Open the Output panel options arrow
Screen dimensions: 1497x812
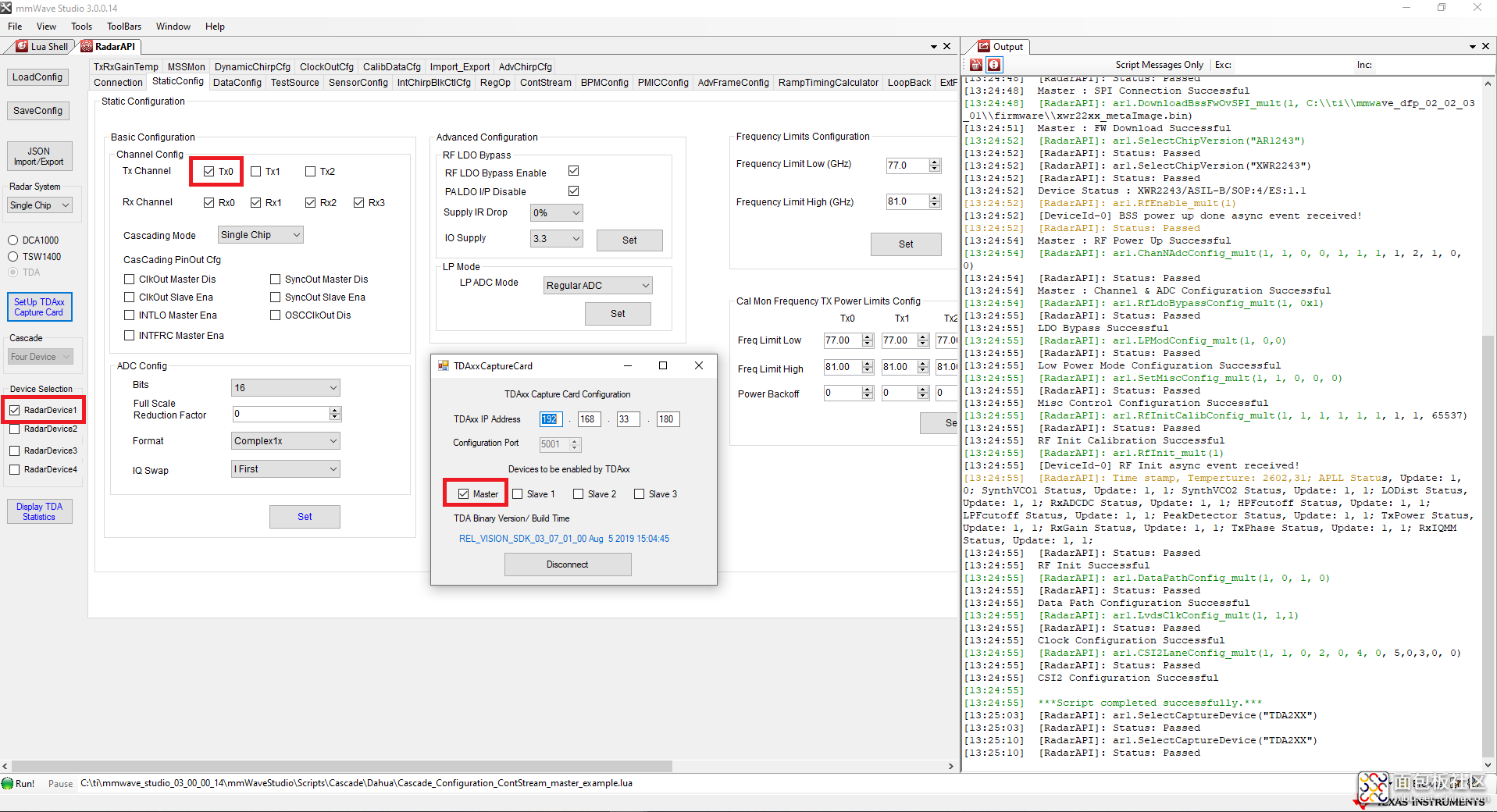tap(1473, 47)
